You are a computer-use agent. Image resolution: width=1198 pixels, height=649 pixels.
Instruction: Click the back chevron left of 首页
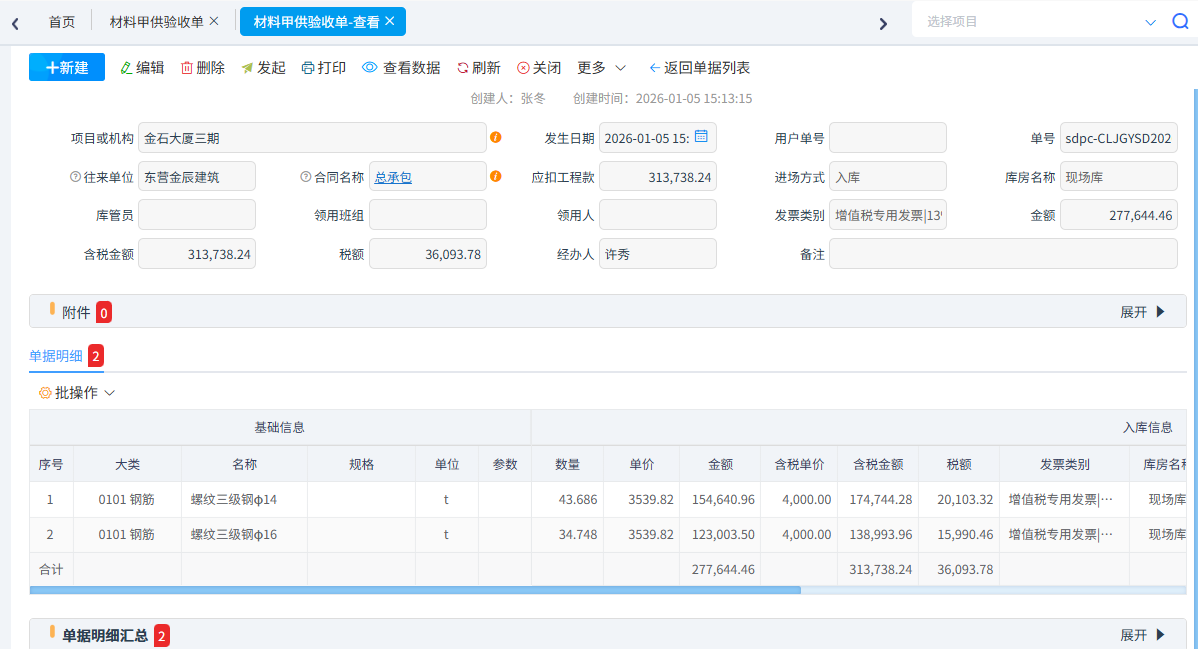[14, 22]
